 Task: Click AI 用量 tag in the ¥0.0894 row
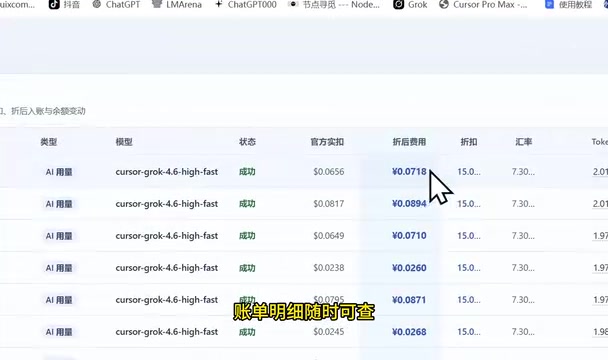coord(59,204)
